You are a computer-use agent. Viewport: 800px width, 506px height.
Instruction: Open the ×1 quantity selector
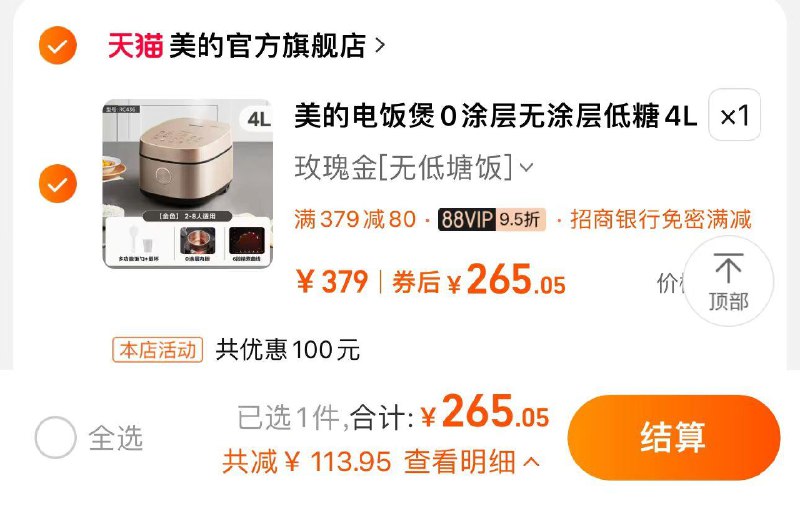pos(734,115)
